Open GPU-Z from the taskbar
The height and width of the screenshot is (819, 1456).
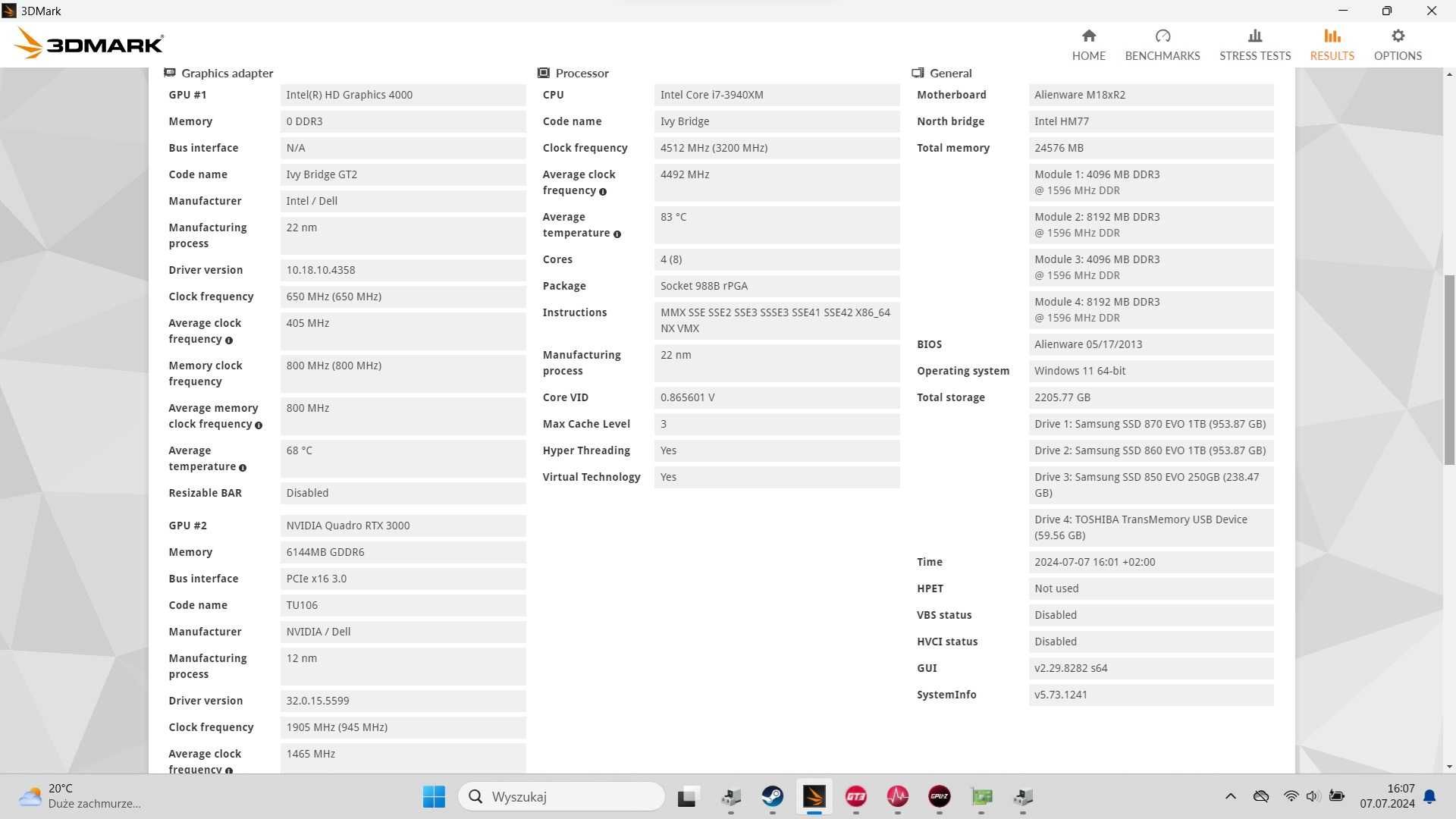click(940, 796)
